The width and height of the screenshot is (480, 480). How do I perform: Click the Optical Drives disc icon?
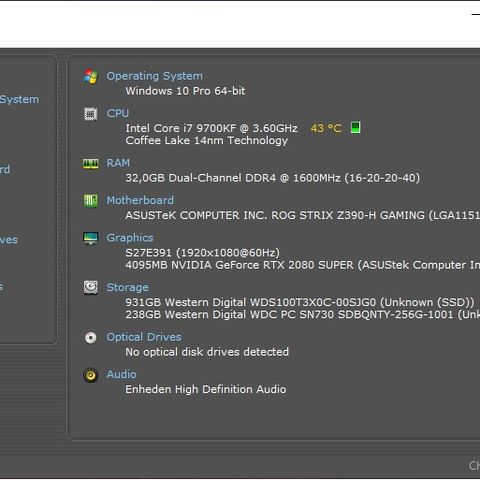click(x=90, y=338)
